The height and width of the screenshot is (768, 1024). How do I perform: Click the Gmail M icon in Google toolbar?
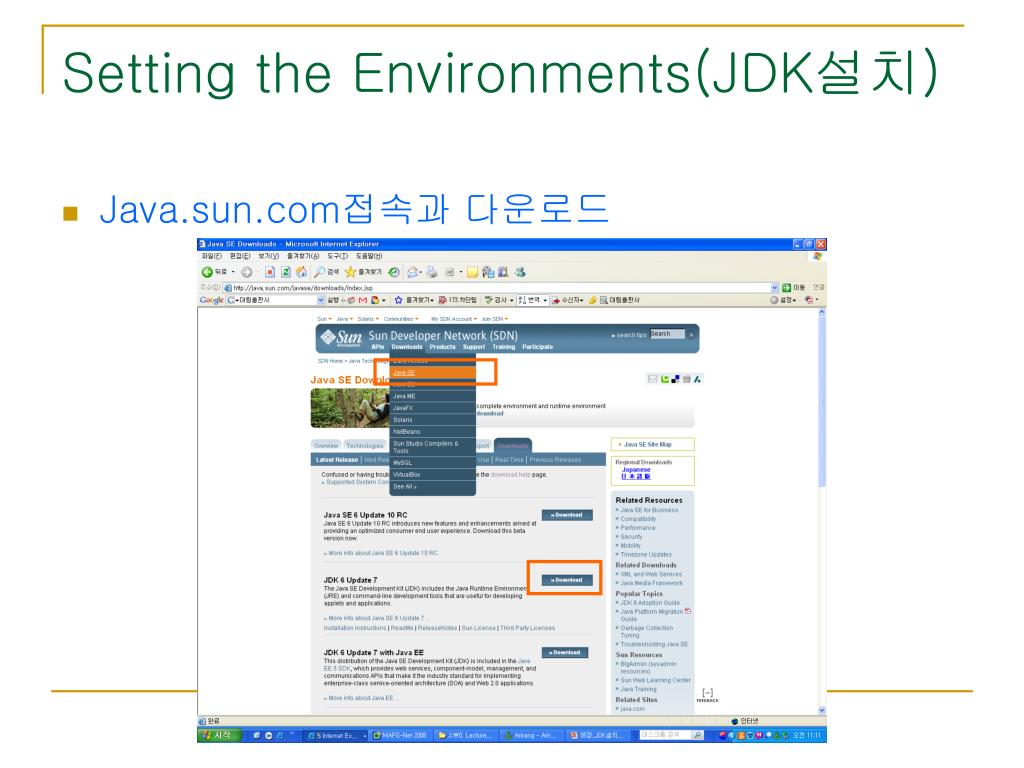[x=362, y=300]
